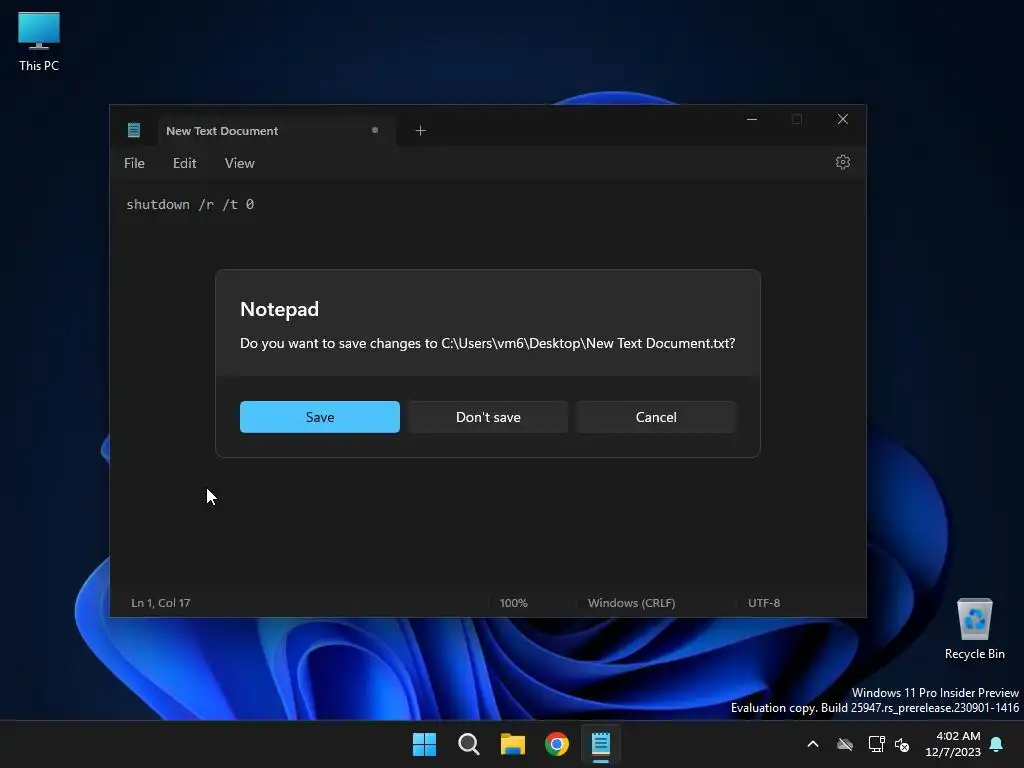Screen dimensions: 1024x768
Task: Open taskbar Search
Action: [468, 744]
